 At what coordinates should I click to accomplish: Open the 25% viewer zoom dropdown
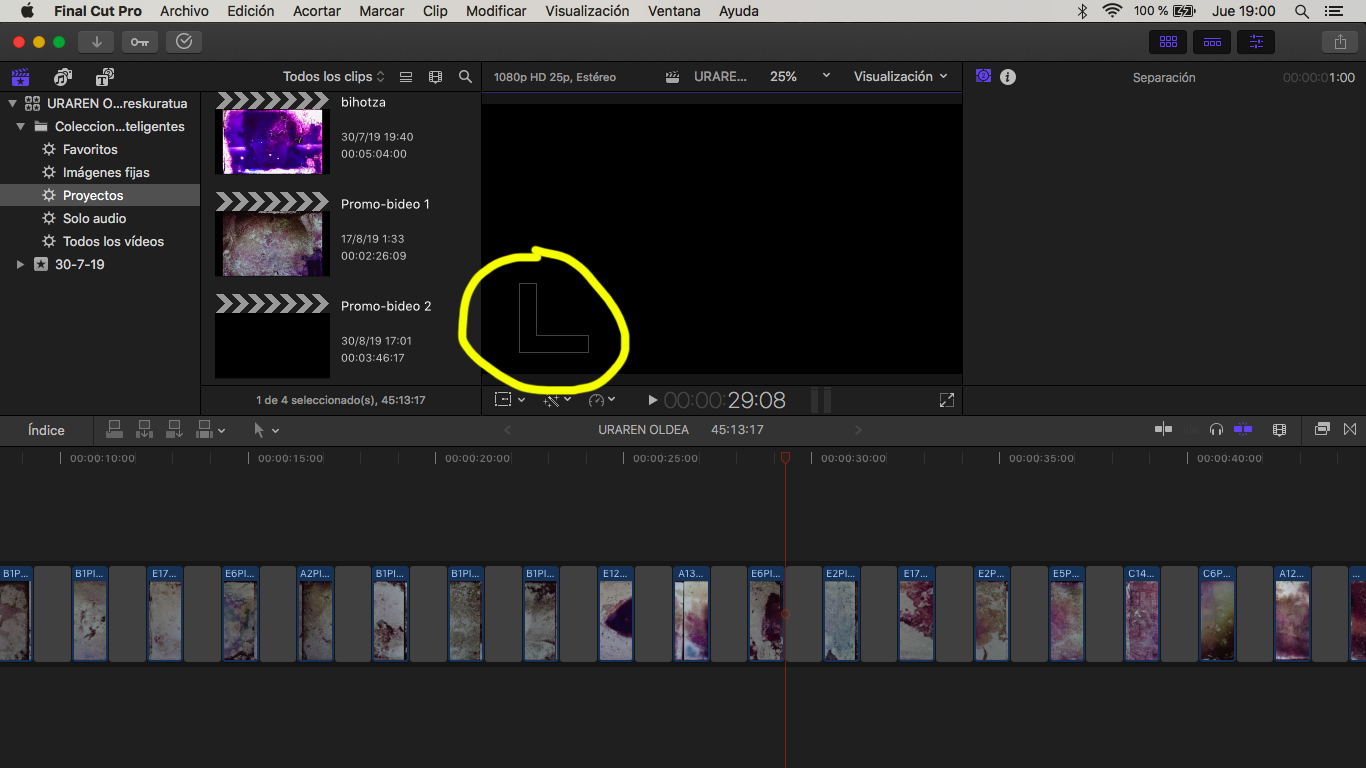(799, 77)
